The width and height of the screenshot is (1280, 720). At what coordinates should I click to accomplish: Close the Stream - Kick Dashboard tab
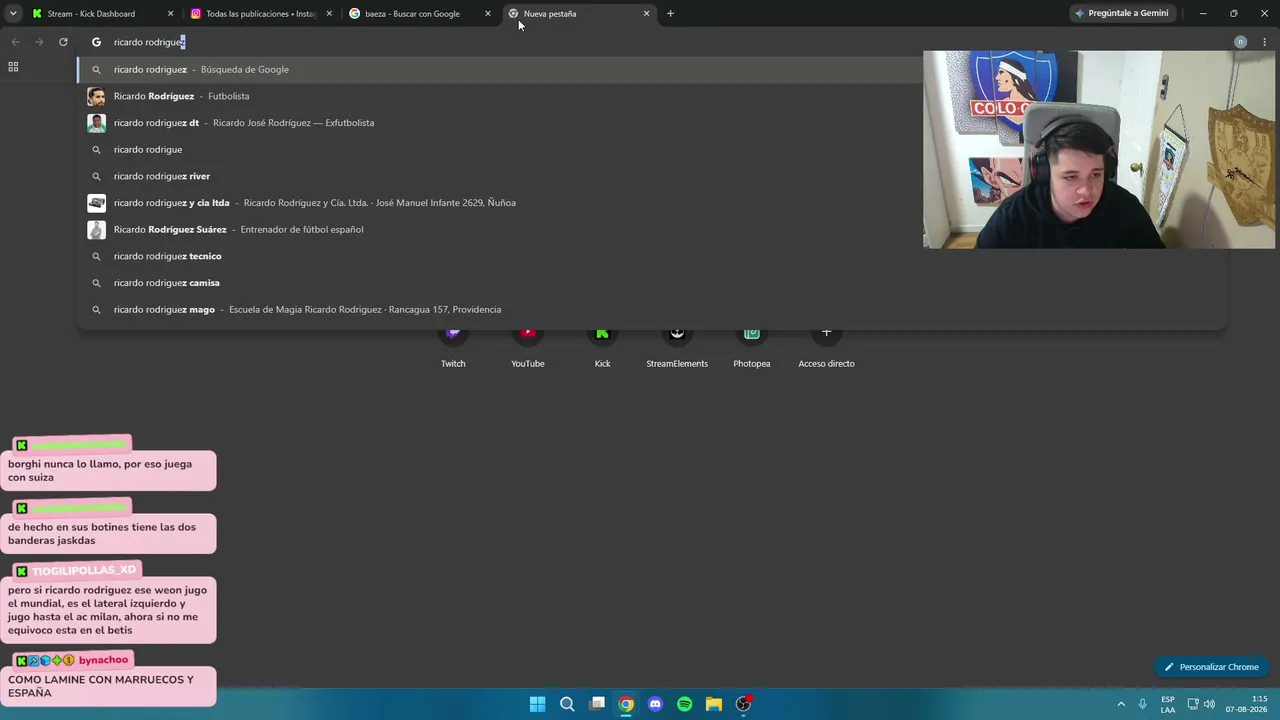click(170, 14)
